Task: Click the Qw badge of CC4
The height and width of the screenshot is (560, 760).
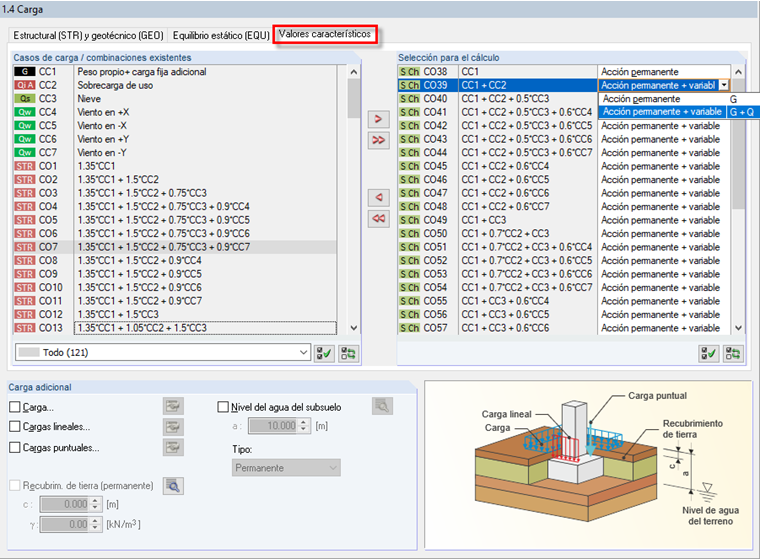Action: click(25, 112)
